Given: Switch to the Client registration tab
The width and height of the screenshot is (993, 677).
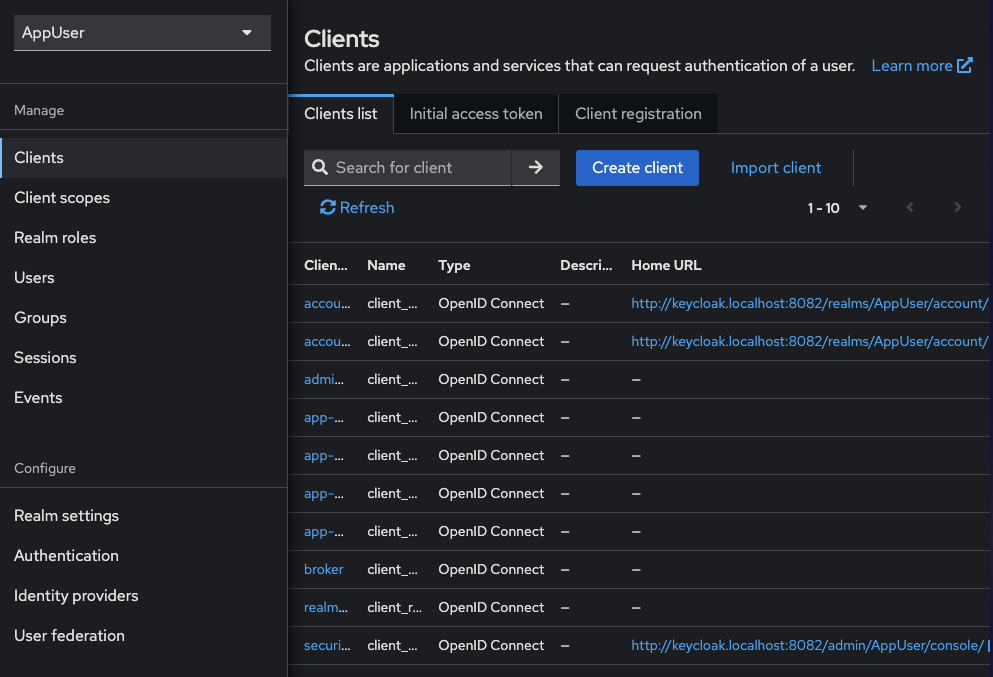Looking at the screenshot, I should [638, 113].
